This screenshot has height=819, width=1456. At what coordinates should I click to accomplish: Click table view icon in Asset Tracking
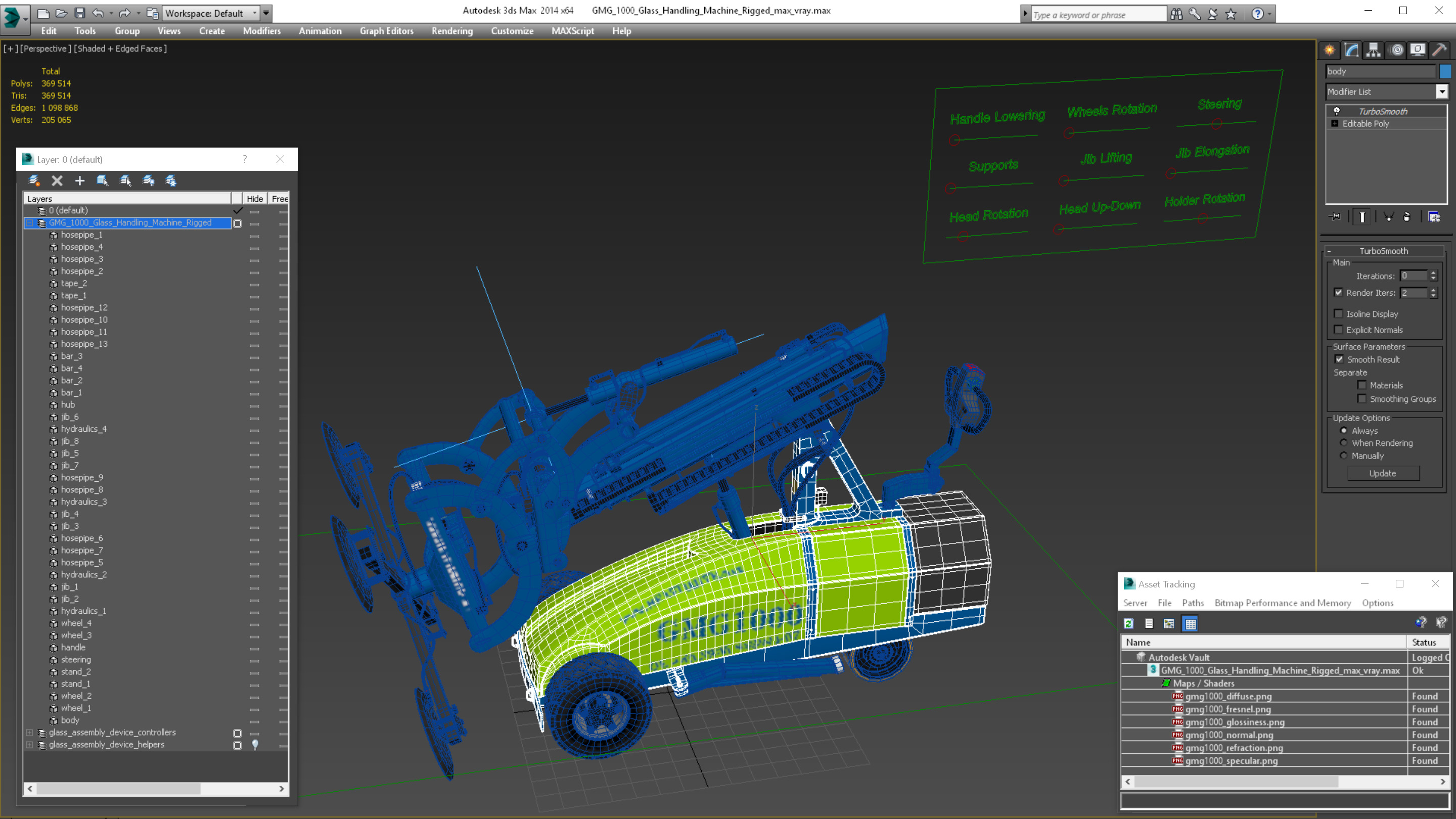(1191, 623)
